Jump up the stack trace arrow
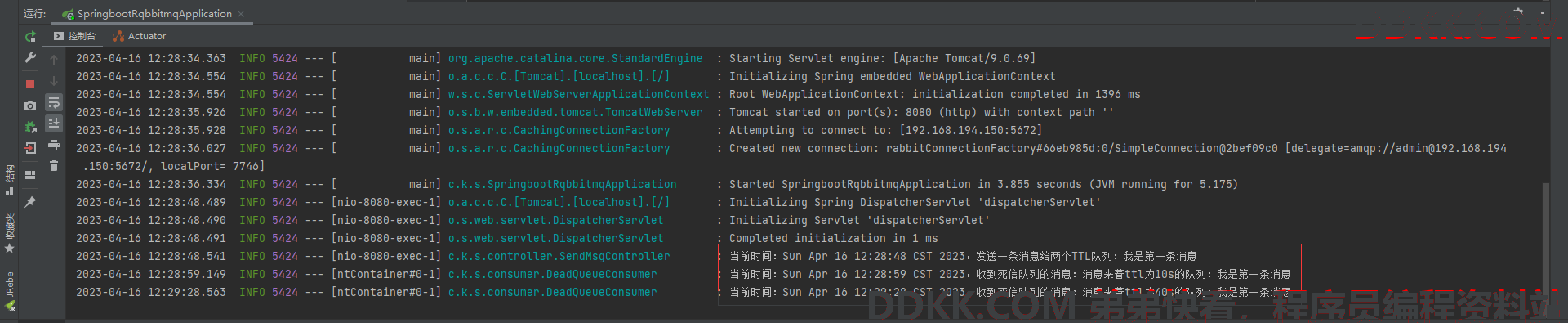 click(x=54, y=60)
